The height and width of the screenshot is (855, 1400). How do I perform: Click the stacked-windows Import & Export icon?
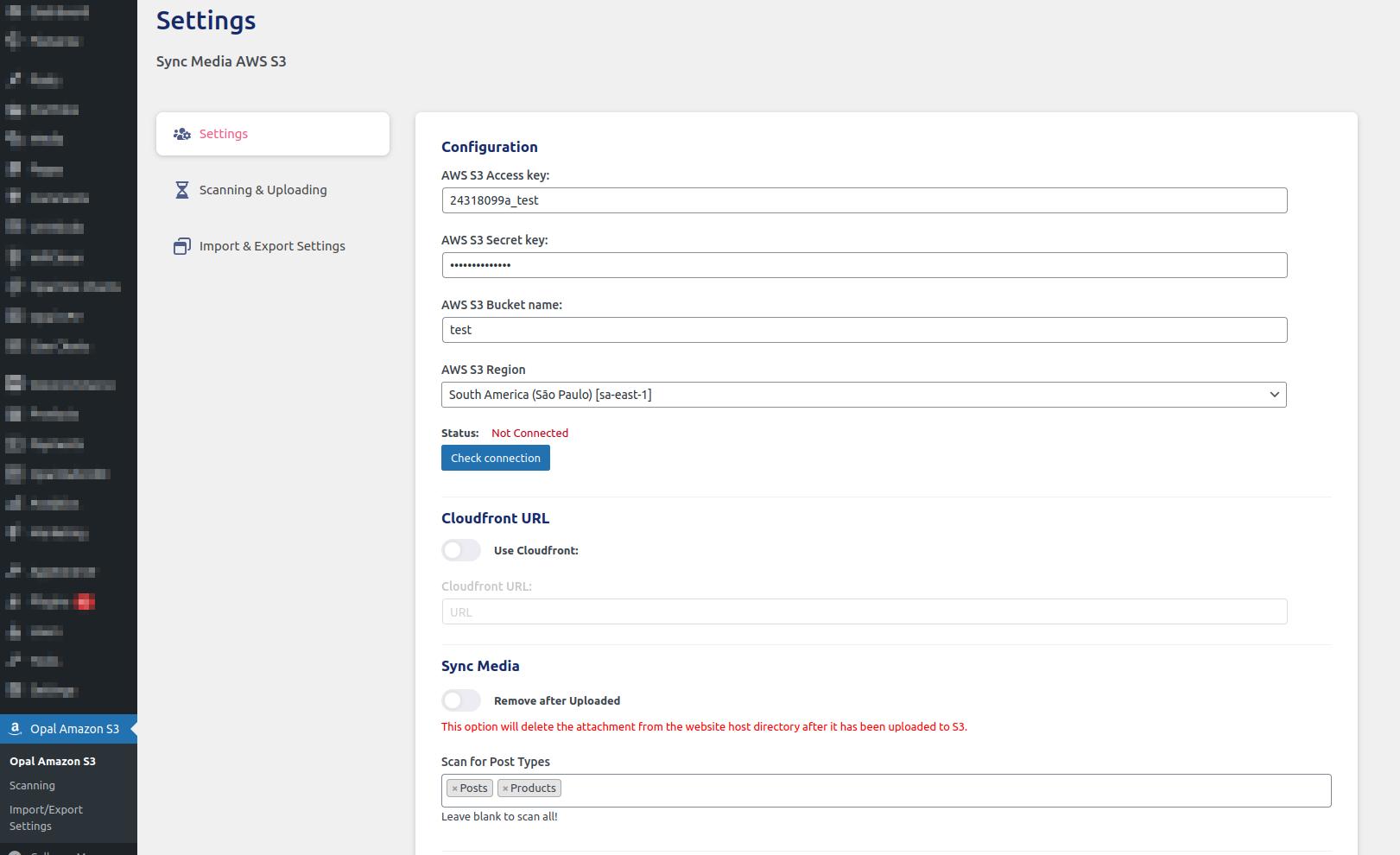pos(181,246)
